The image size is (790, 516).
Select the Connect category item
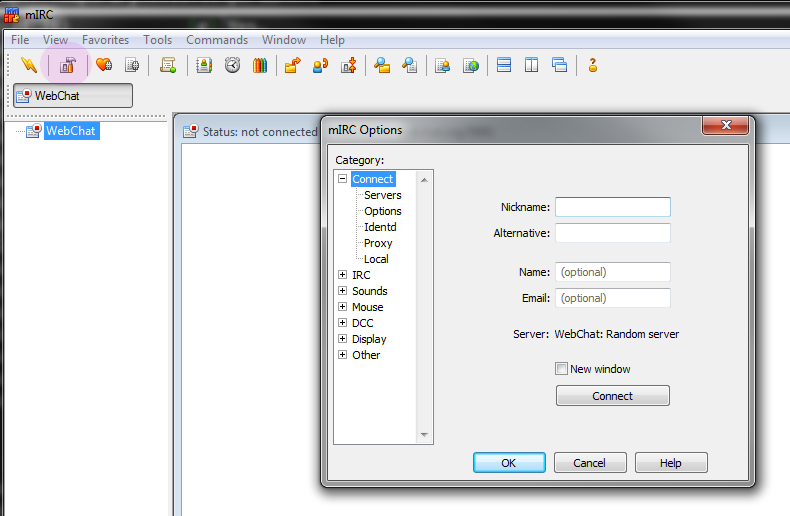tap(373, 179)
